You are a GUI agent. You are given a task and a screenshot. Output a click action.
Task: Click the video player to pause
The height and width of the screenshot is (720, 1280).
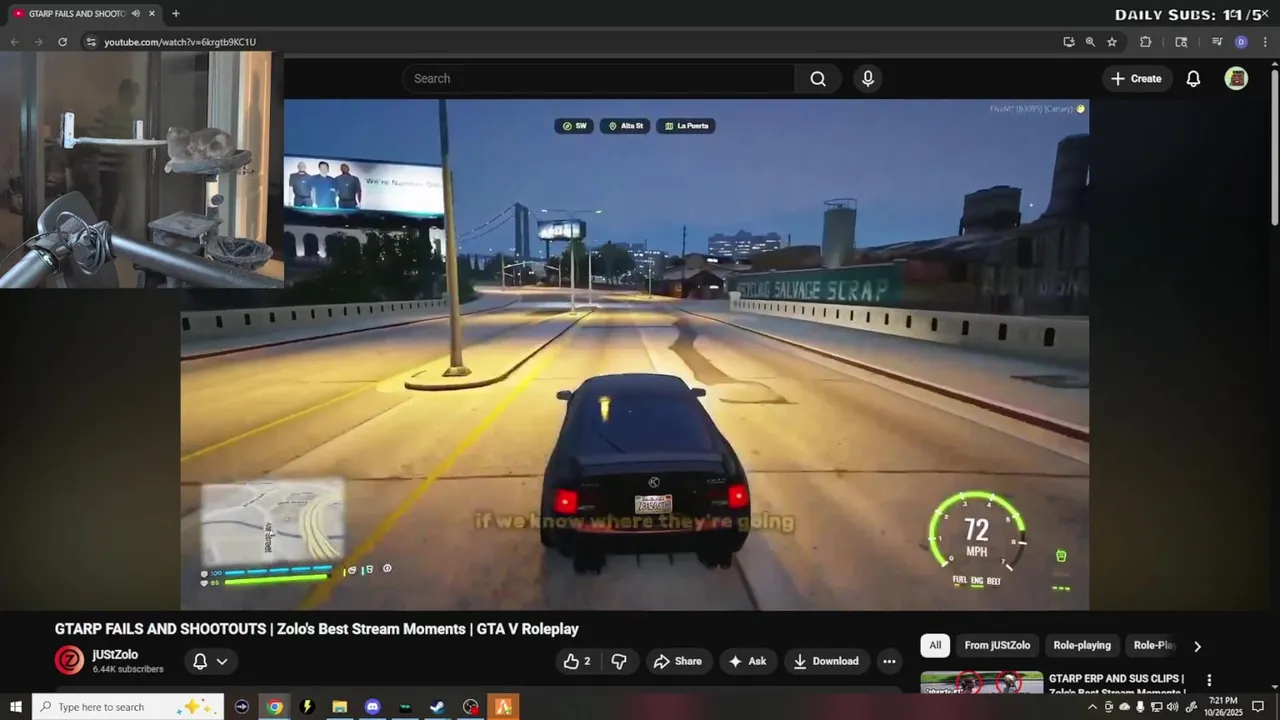(634, 354)
